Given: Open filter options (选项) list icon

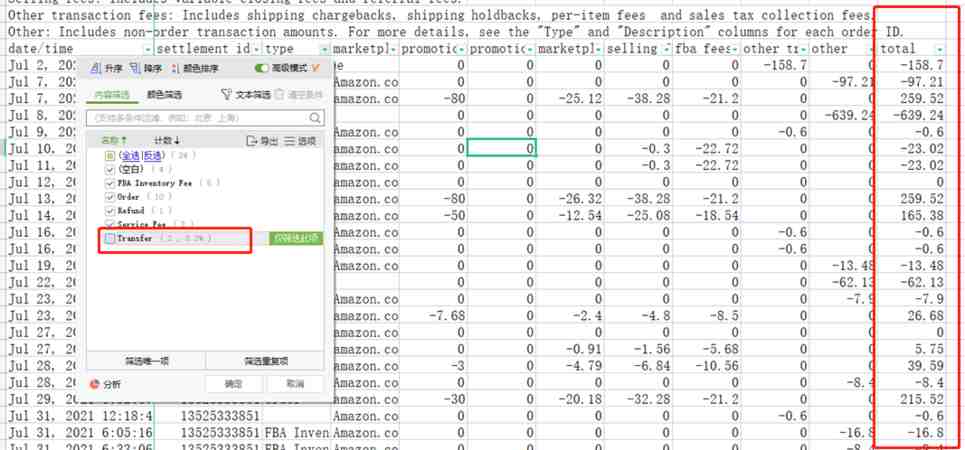Looking at the screenshot, I should pyautogui.click(x=290, y=141).
